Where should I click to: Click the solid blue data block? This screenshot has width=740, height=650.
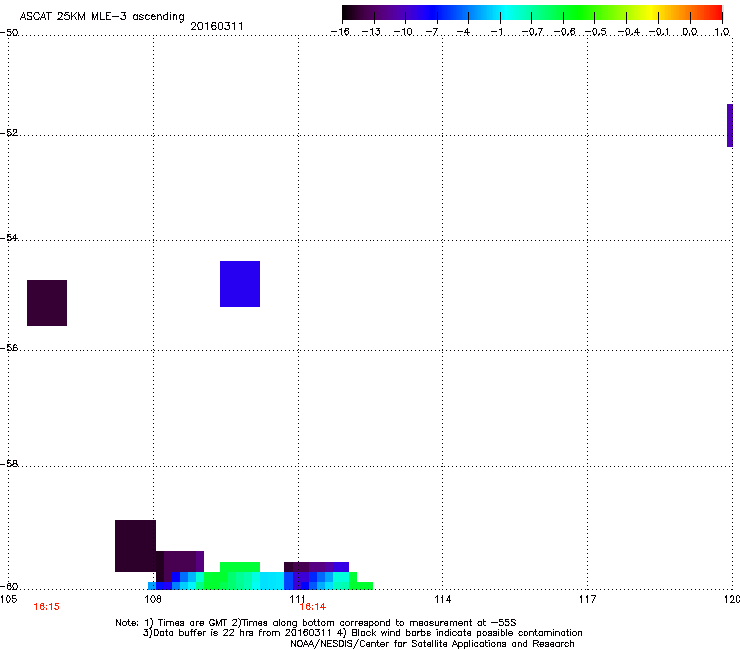tap(240, 284)
